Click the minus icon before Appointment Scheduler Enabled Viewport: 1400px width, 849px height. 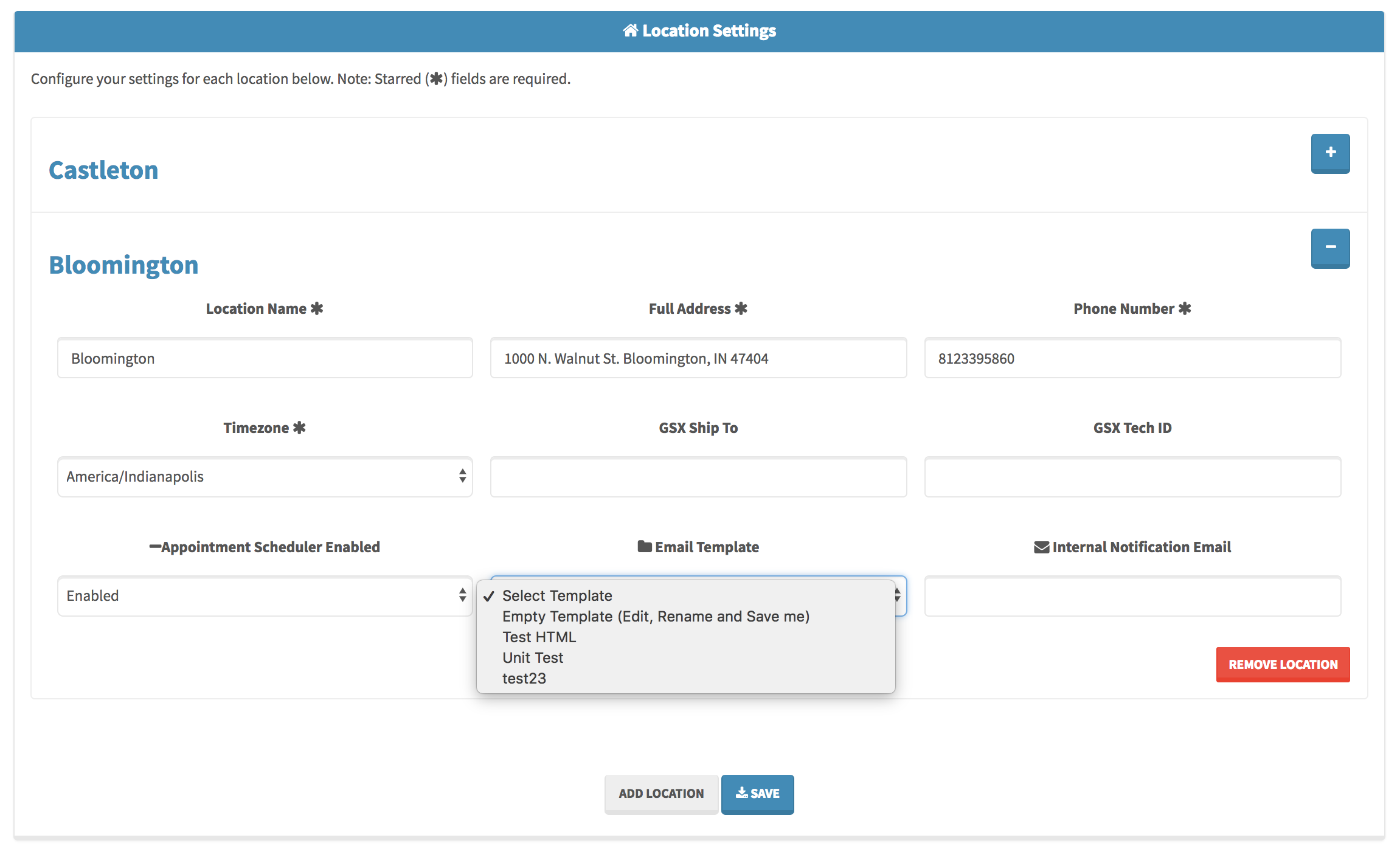tap(155, 547)
